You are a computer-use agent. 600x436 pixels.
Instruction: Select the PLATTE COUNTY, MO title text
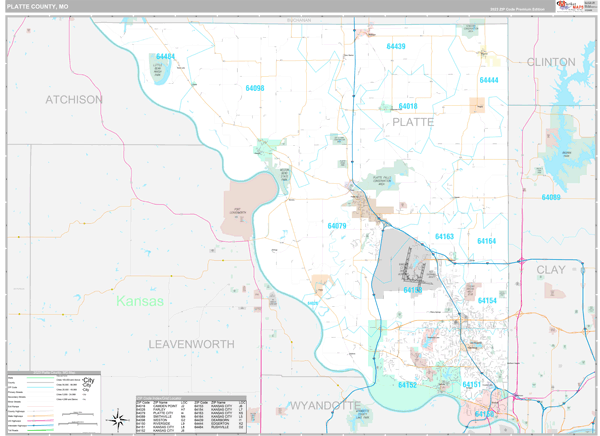pyautogui.click(x=38, y=6)
